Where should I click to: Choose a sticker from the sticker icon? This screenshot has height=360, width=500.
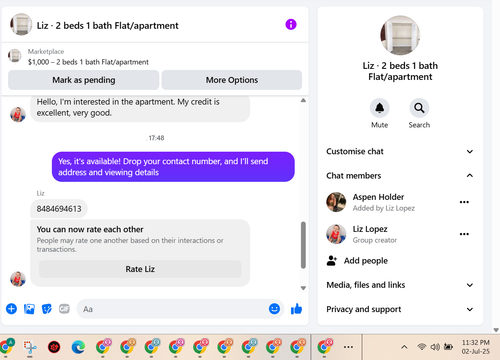click(47, 309)
